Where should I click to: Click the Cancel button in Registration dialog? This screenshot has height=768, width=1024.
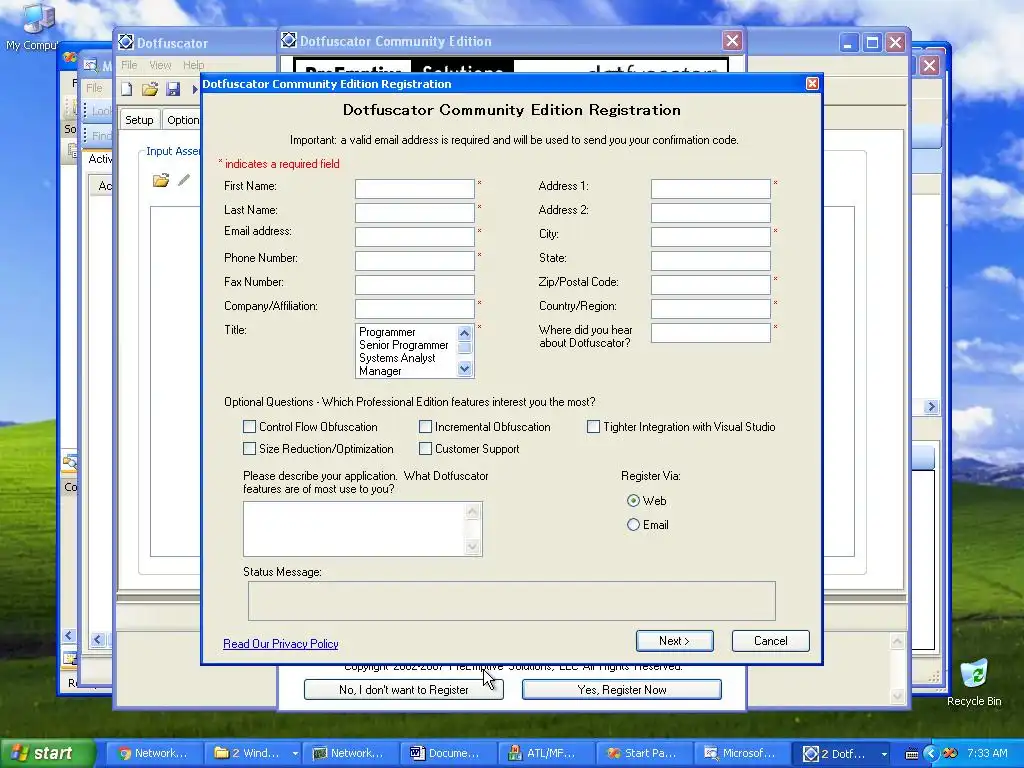[x=771, y=641]
